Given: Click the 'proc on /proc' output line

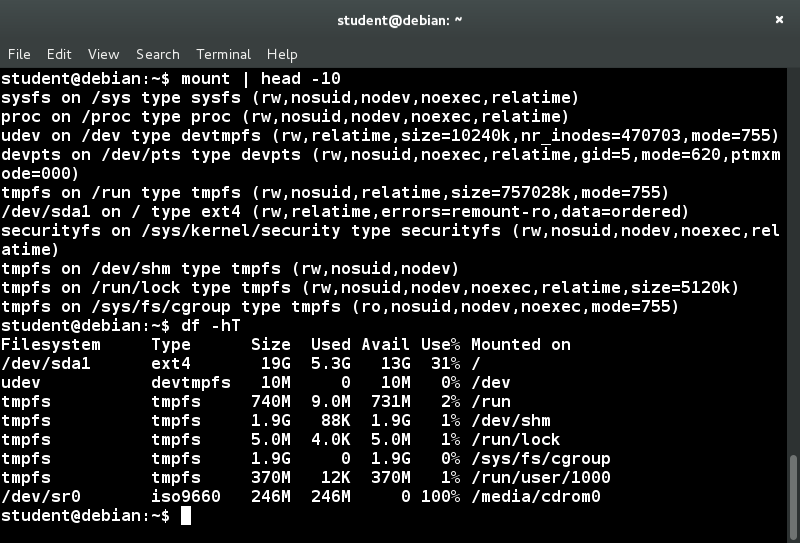Looking at the screenshot, I should point(285,116).
